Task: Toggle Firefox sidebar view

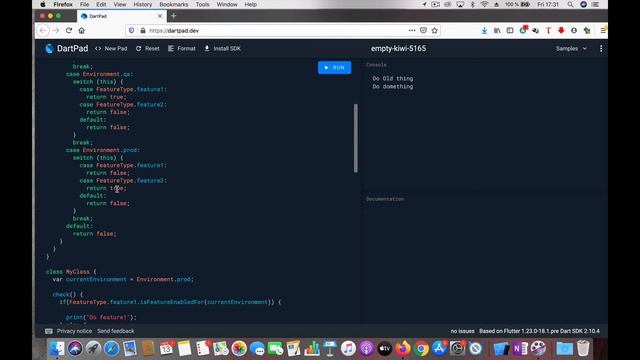Action: coord(510,31)
